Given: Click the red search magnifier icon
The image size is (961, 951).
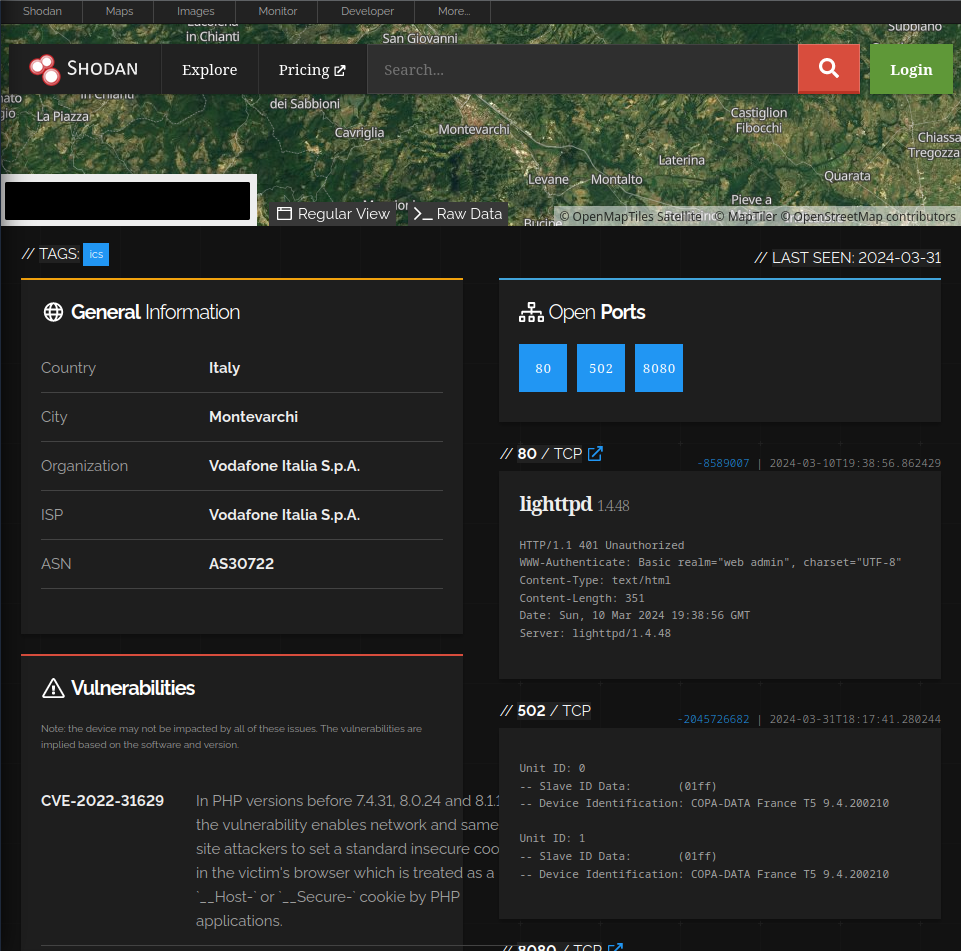Looking at the screenshot, I should [x=828, y=69].
